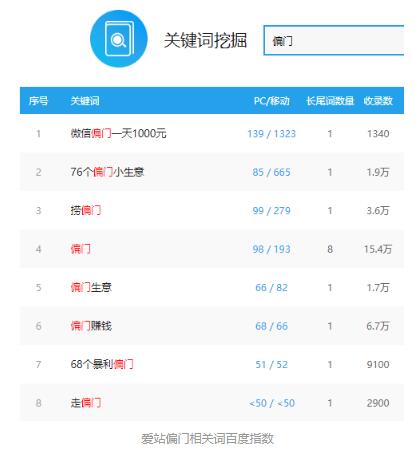Screen dimensions: 415x454
Task: Open keyword 76个偏门小生意
Action: (x=107, y=172)
